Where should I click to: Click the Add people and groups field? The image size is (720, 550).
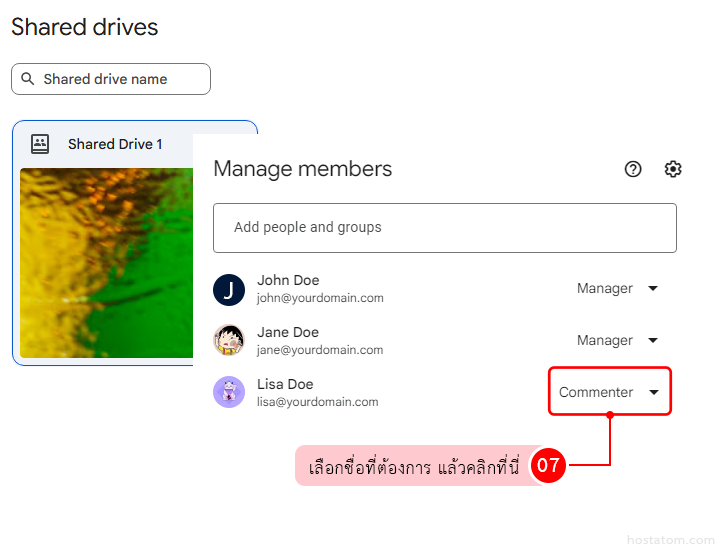444,228
